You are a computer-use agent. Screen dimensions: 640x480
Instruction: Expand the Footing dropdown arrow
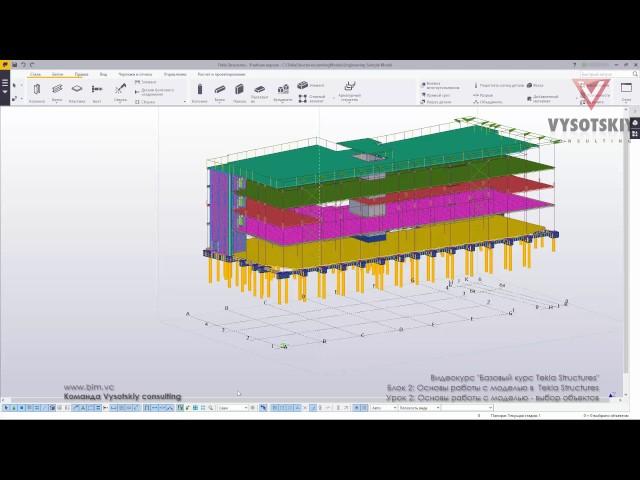coord(283,103)
